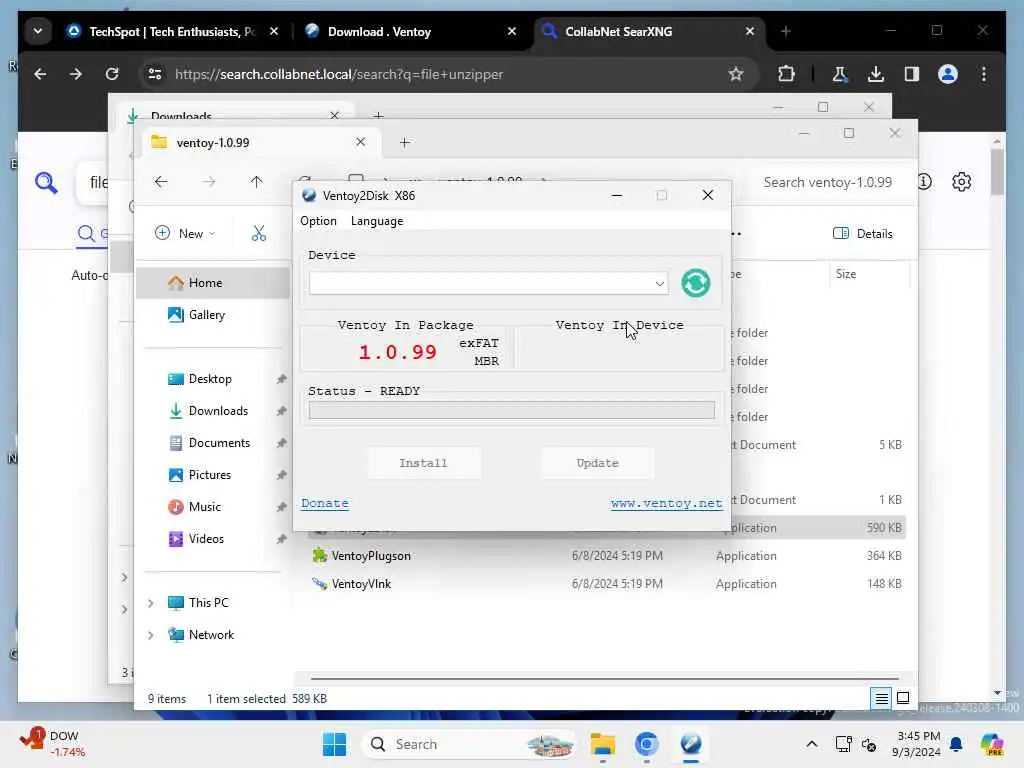
Task: Open the Device dropdown in Ventoy2Disk
Action: pyautogui.click(x=488, y=283)
